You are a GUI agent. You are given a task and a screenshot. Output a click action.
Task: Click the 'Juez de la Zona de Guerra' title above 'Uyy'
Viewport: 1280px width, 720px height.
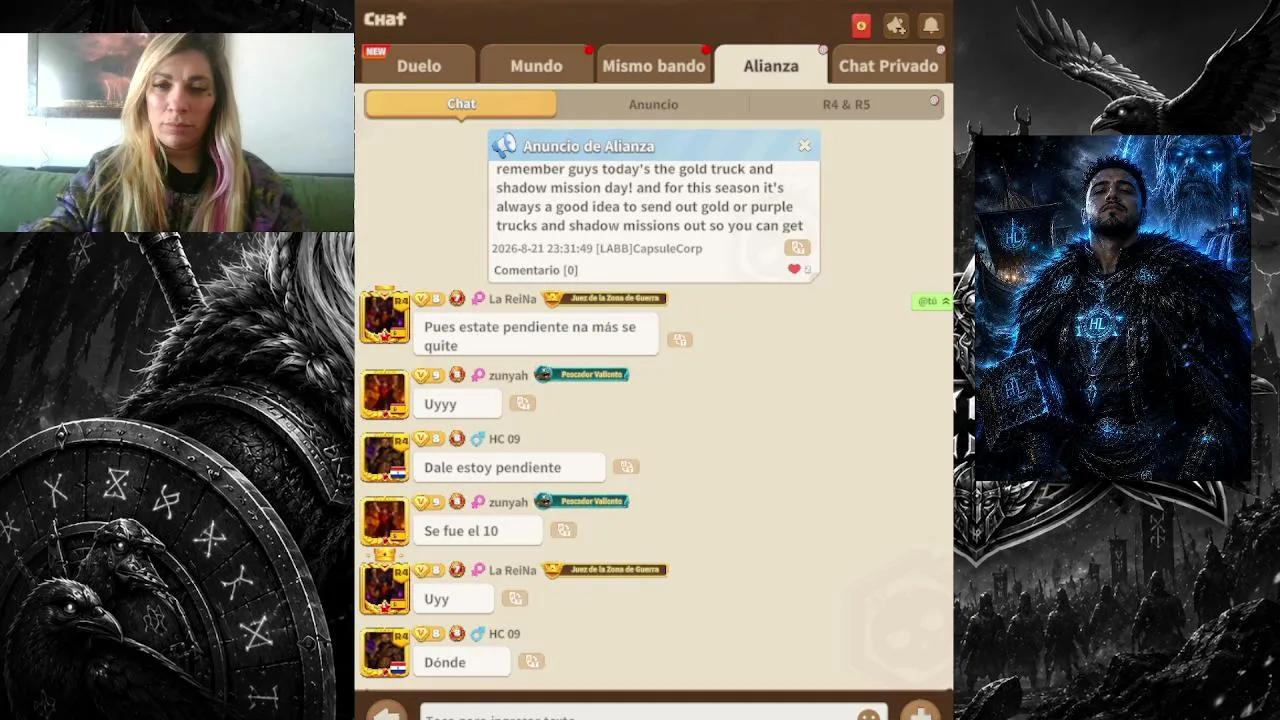point(604,569)
